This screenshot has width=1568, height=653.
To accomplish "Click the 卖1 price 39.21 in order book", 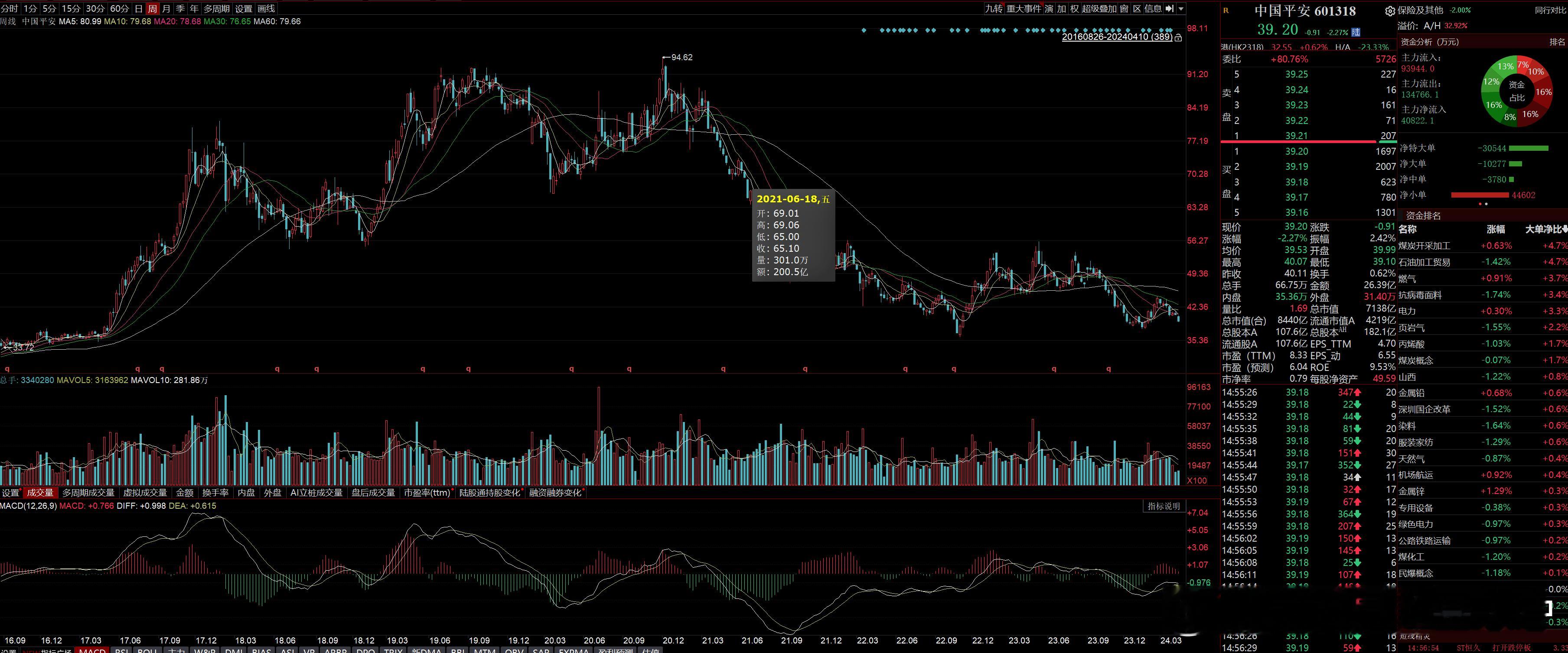I will point(1297,136).
